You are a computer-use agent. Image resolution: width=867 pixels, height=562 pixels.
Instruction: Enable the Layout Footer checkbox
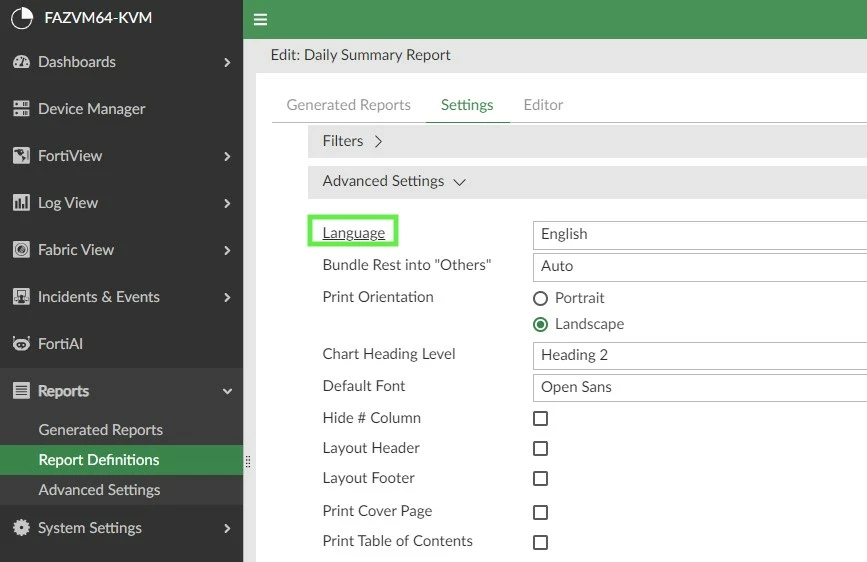(540, 478)
